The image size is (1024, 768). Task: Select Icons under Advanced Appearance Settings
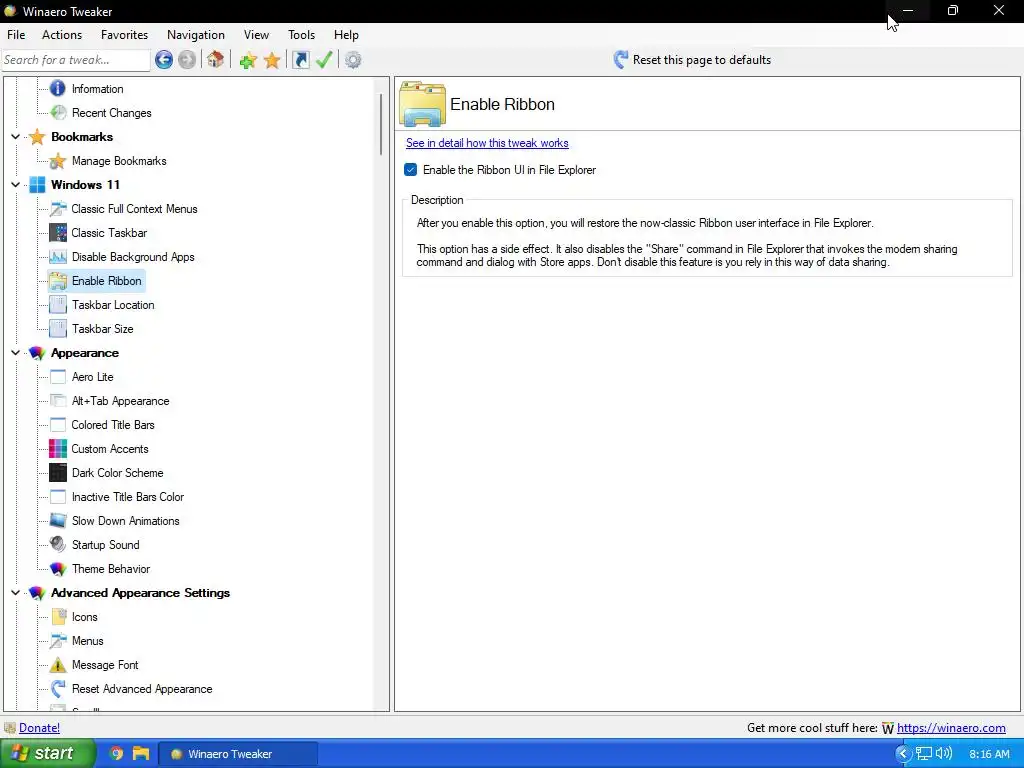[84, 617]
